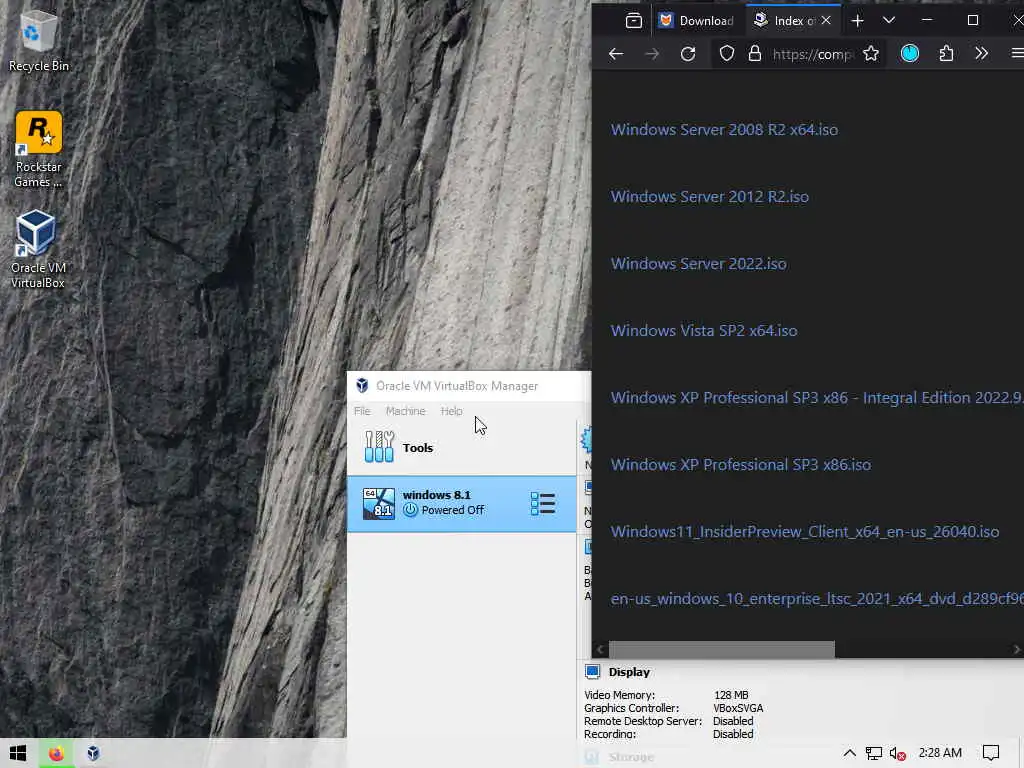
Task: Download Windows XP Professional SP3 x86.iso
Action: [741, 465]
